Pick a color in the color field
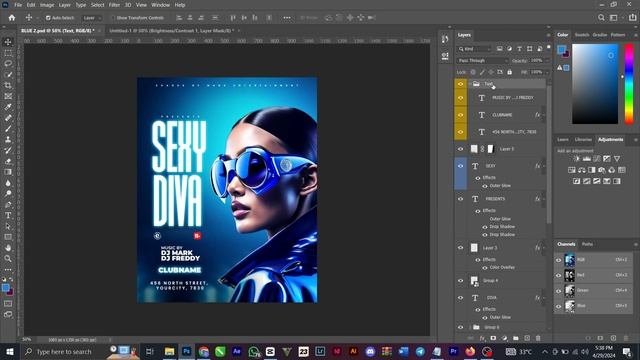 point(595,84)
